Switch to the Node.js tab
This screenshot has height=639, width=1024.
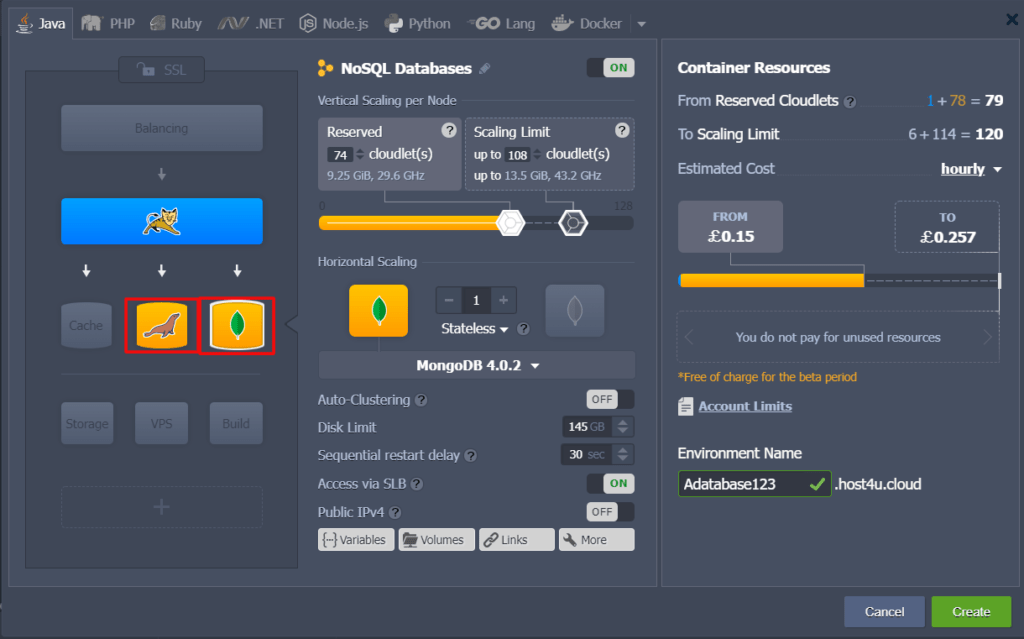(x=334, y=24)
